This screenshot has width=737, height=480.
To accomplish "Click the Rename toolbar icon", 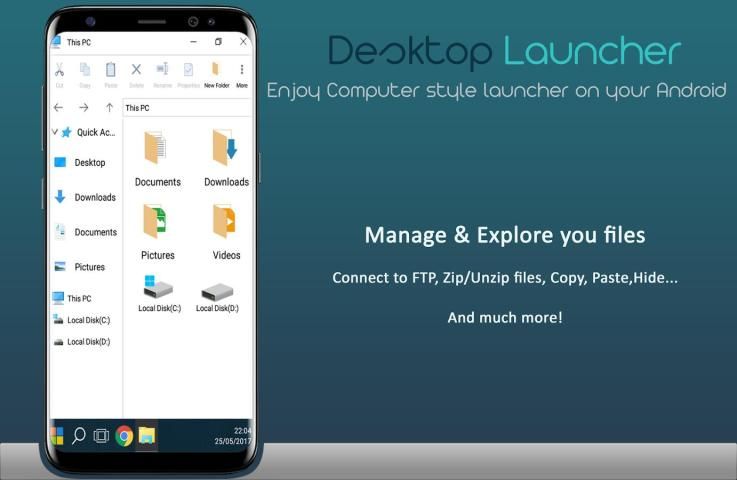I will pos(162,72).
